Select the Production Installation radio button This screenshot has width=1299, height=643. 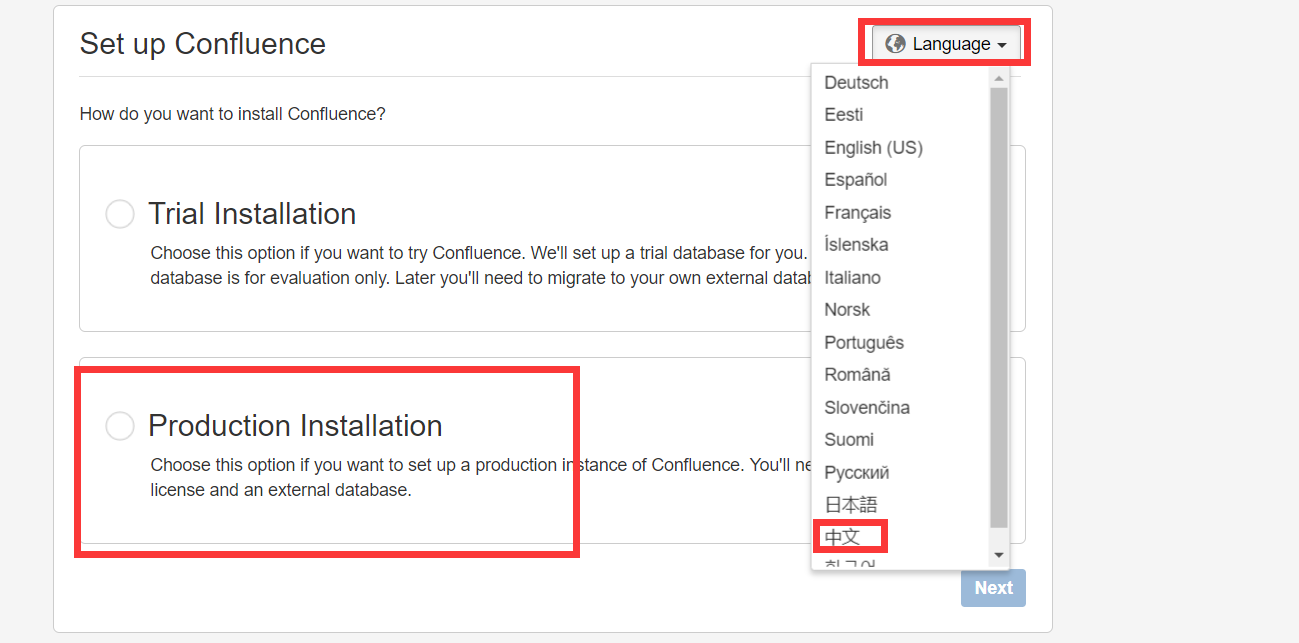coord(120,426)
